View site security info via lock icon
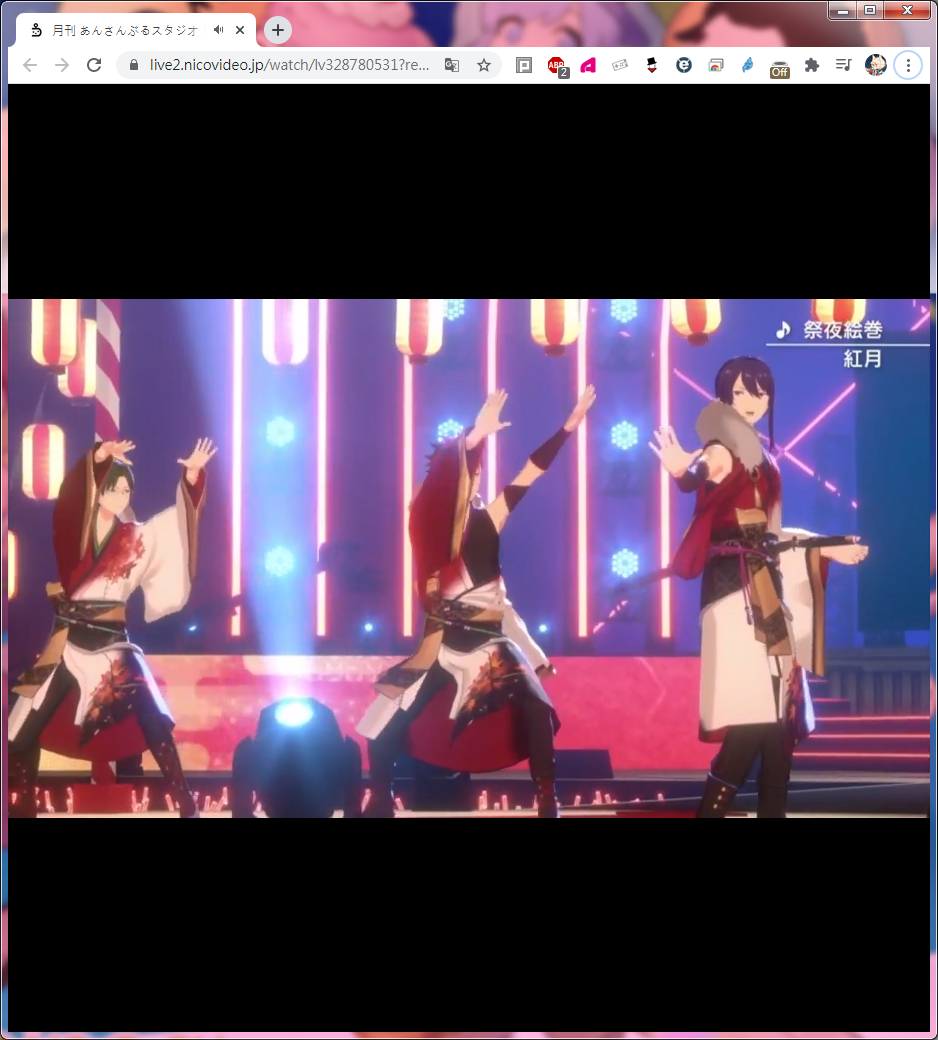The width and height of the screenshot is (938, 1040). [x=134, y=65]
